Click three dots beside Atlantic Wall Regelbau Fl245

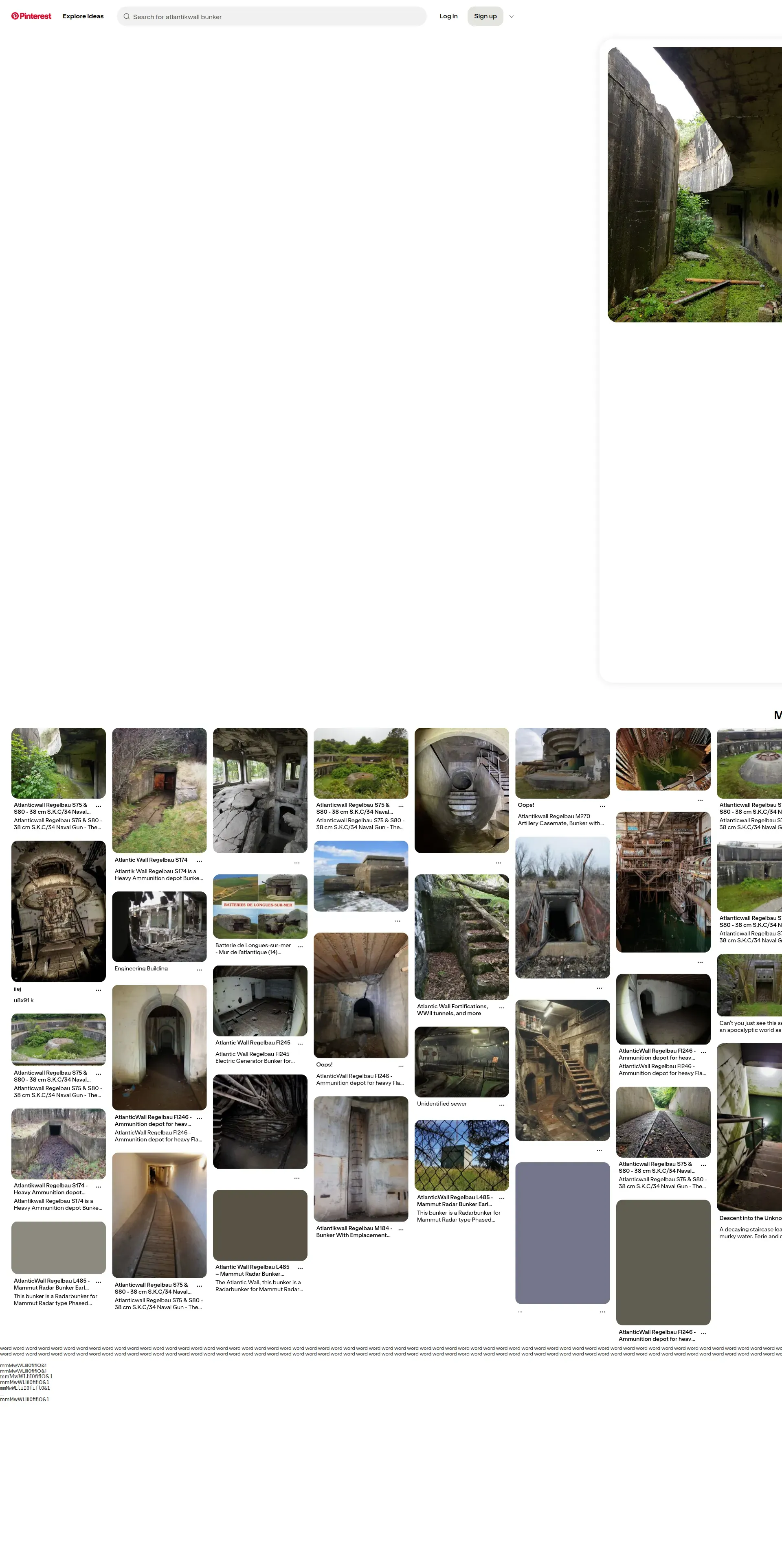tap(300, 1044)
